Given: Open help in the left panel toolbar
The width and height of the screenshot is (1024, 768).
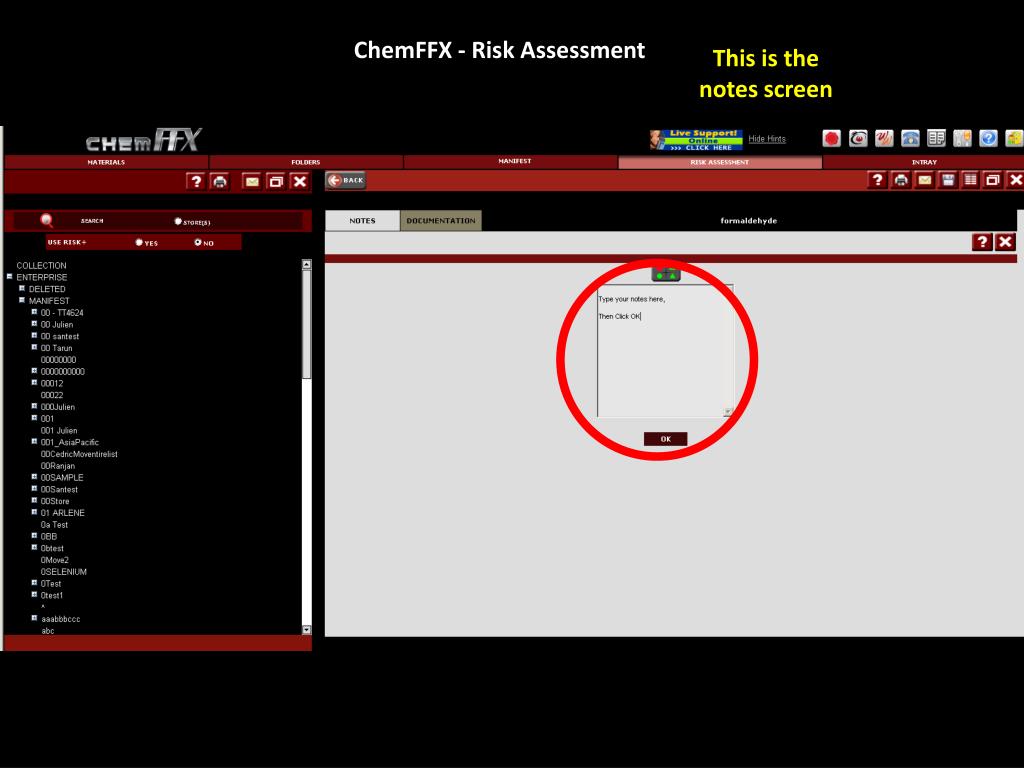Looking at the screenshot, I should pyautogui.click(x=195, y=182).
